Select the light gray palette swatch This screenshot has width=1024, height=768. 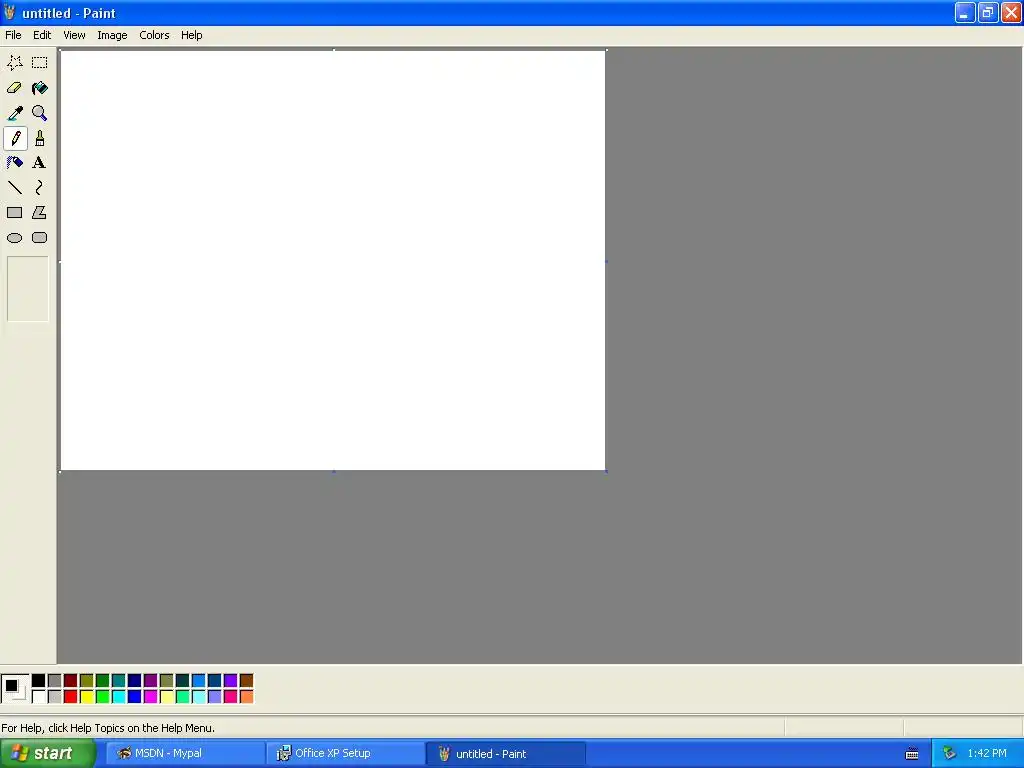click(x=55, y=697)
